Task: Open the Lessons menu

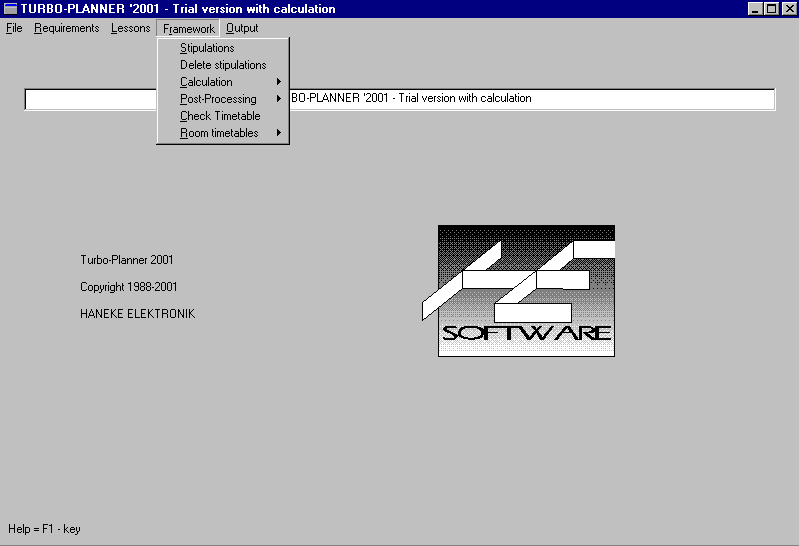Action: click(130, 28)
